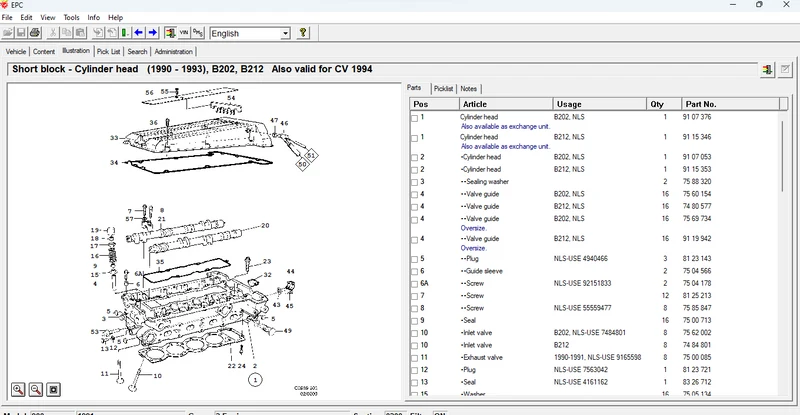Go forward with the blue right arrow
The height and width of the screenshot is (415, 800).
pos(153,33)
